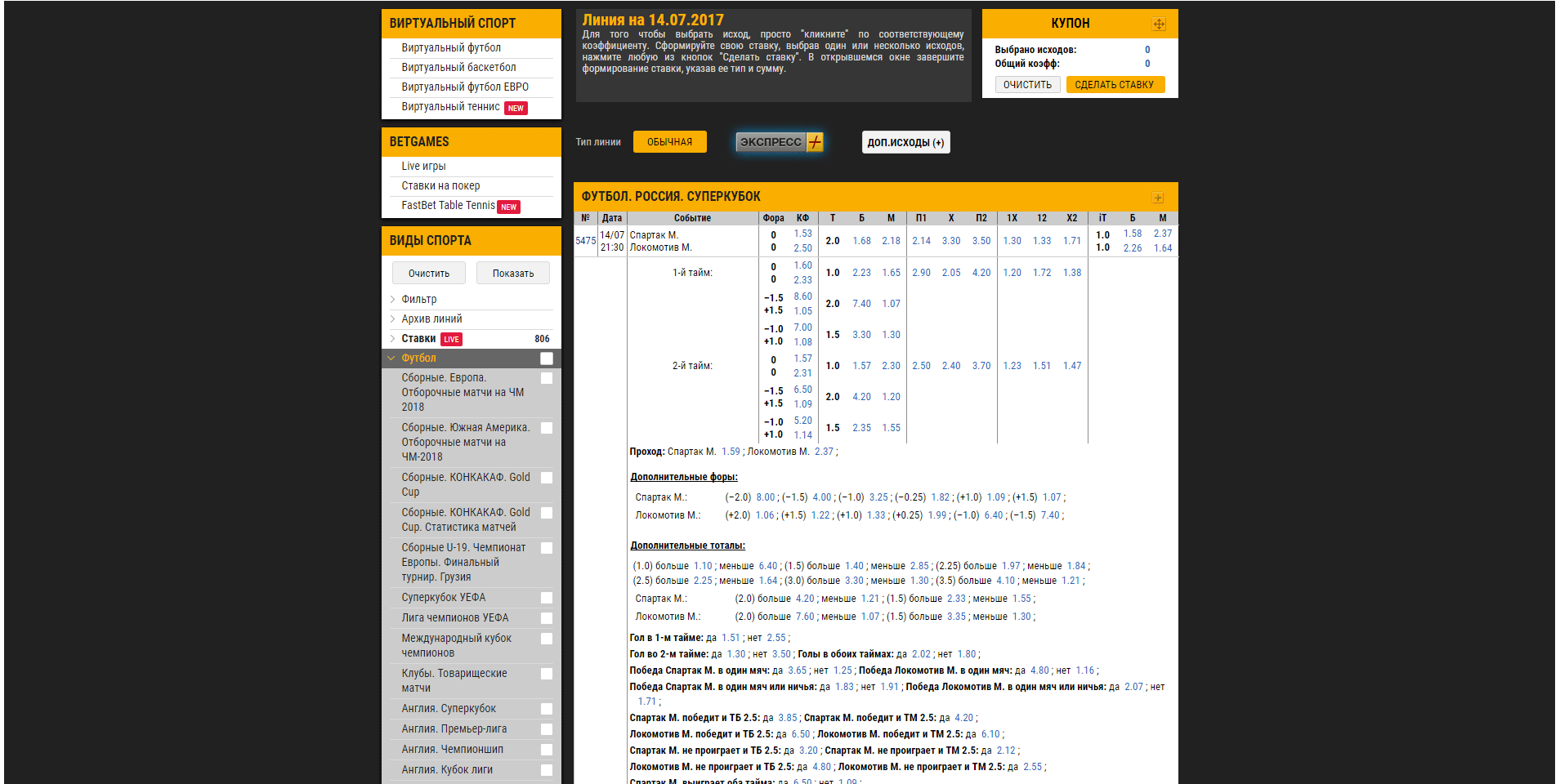Viewport: 1560px width, 784px height.
Task: Open Виртуальный баскетбол
Action: (x=458, y=67)
